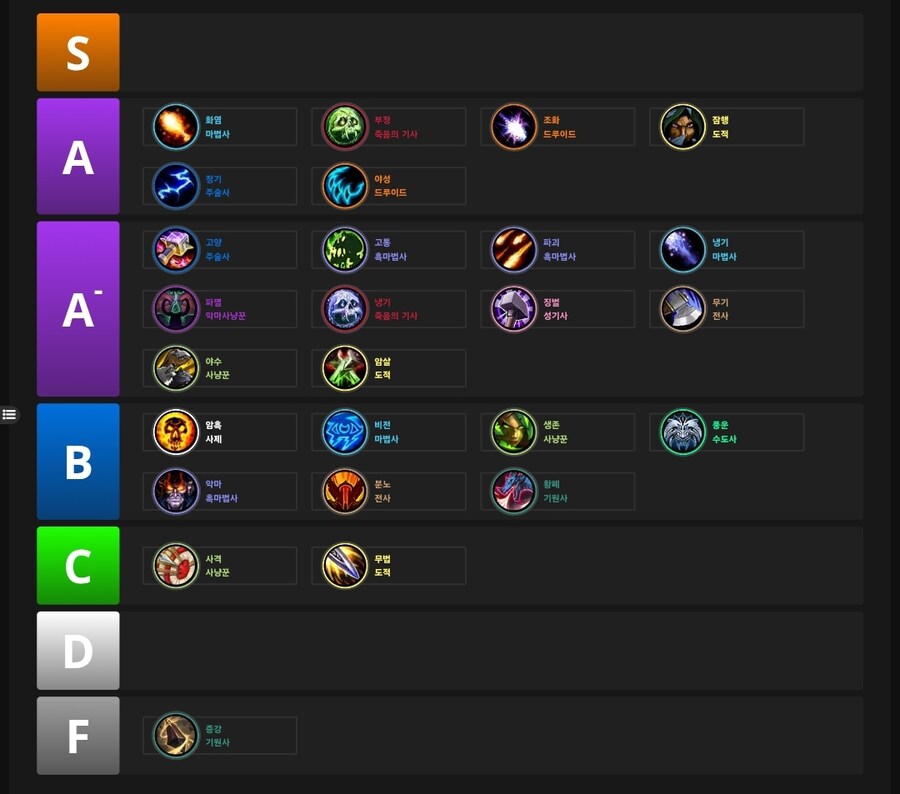This screenshot has height=794, width=900.
Task: Open the hooded Subtlety Rogue icon
Action: pyautogui.click(x=682, y=126)
